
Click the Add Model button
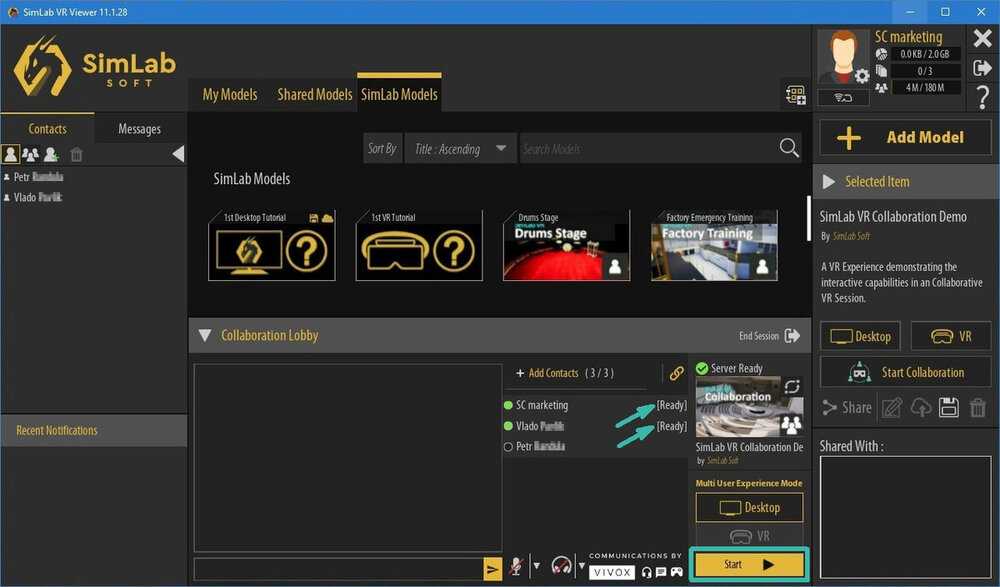point(906,137)
